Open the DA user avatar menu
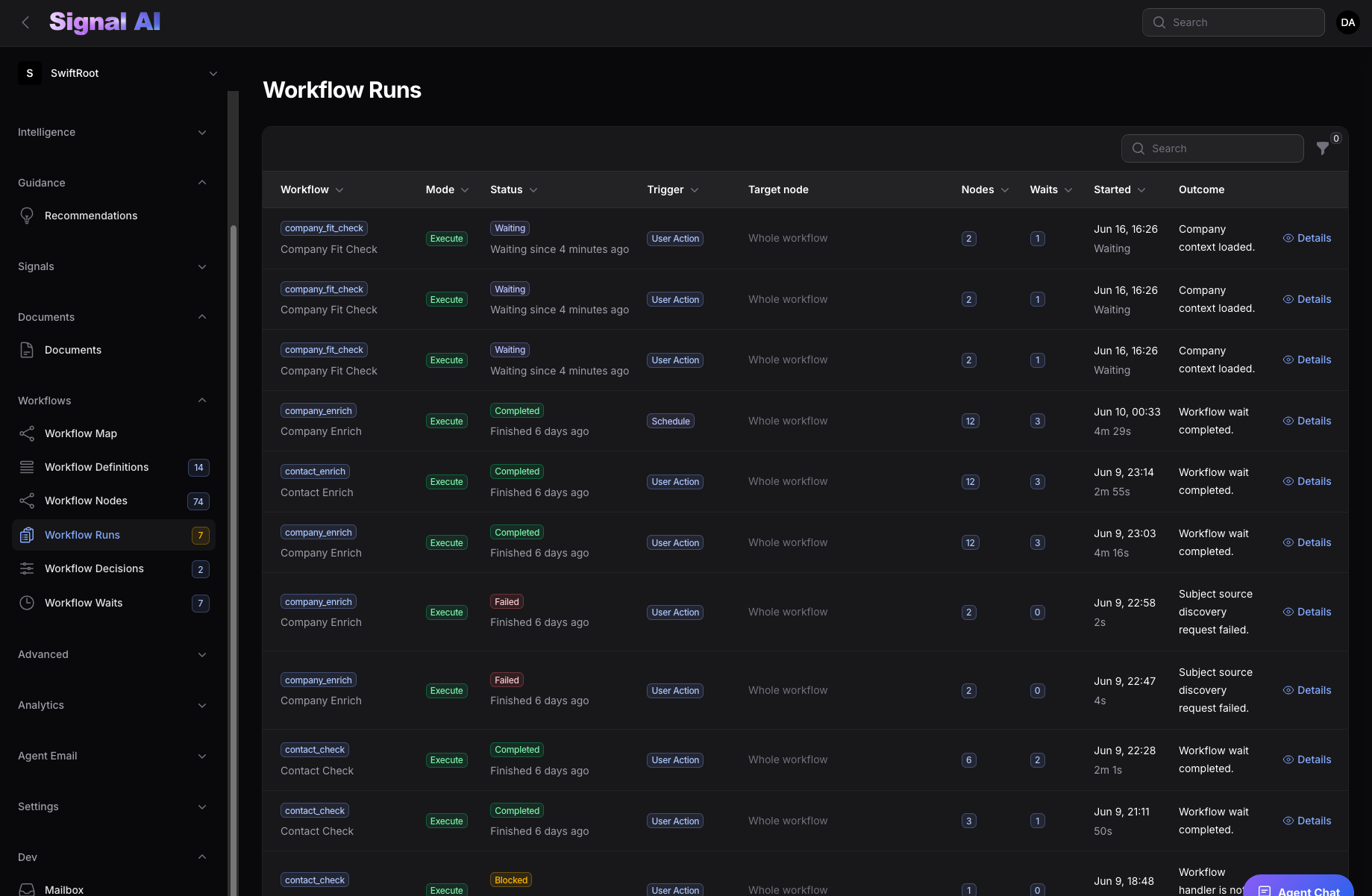 1347,22
